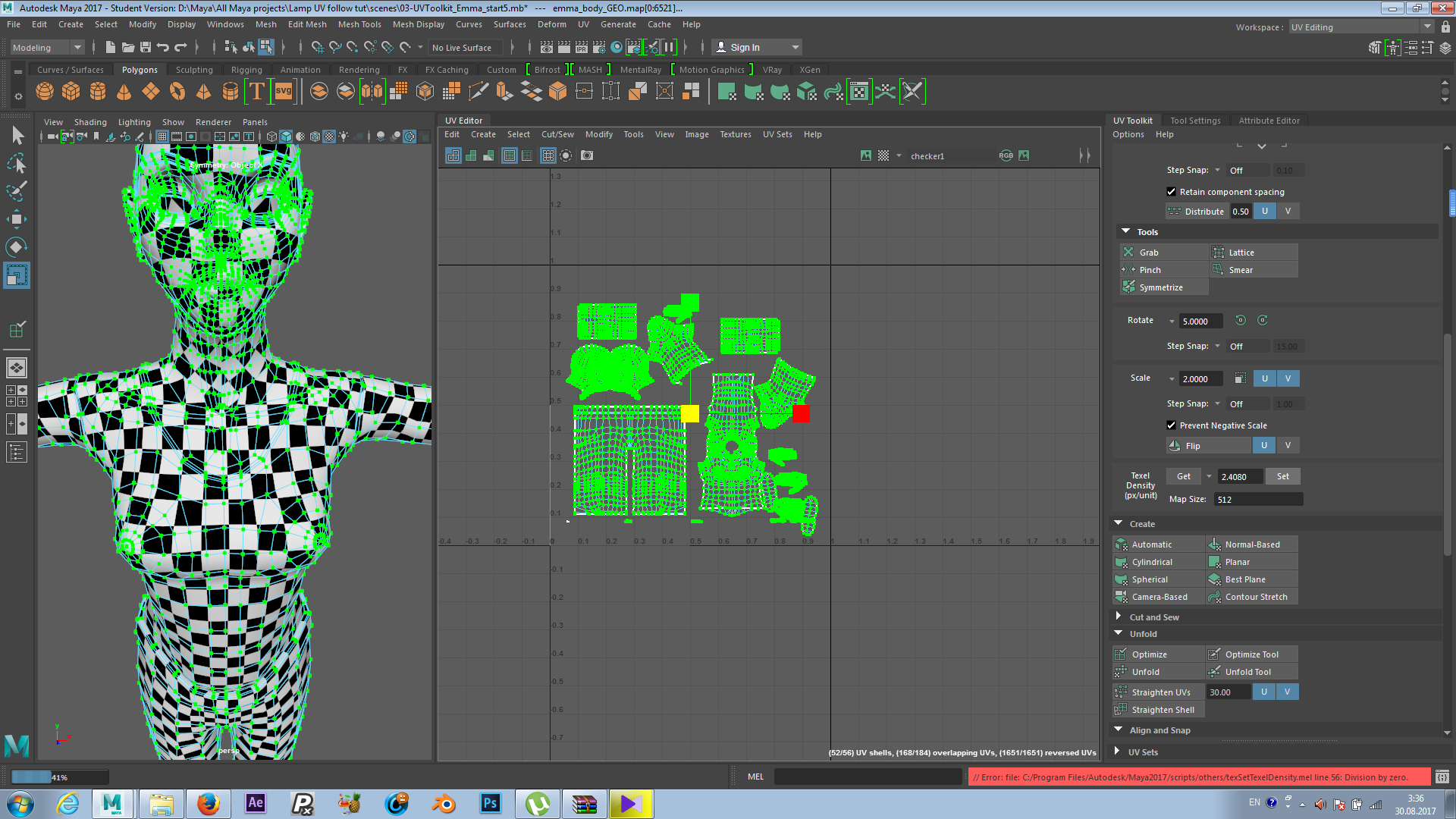Uncheck Retain component spacing

tap(1172, 192)
